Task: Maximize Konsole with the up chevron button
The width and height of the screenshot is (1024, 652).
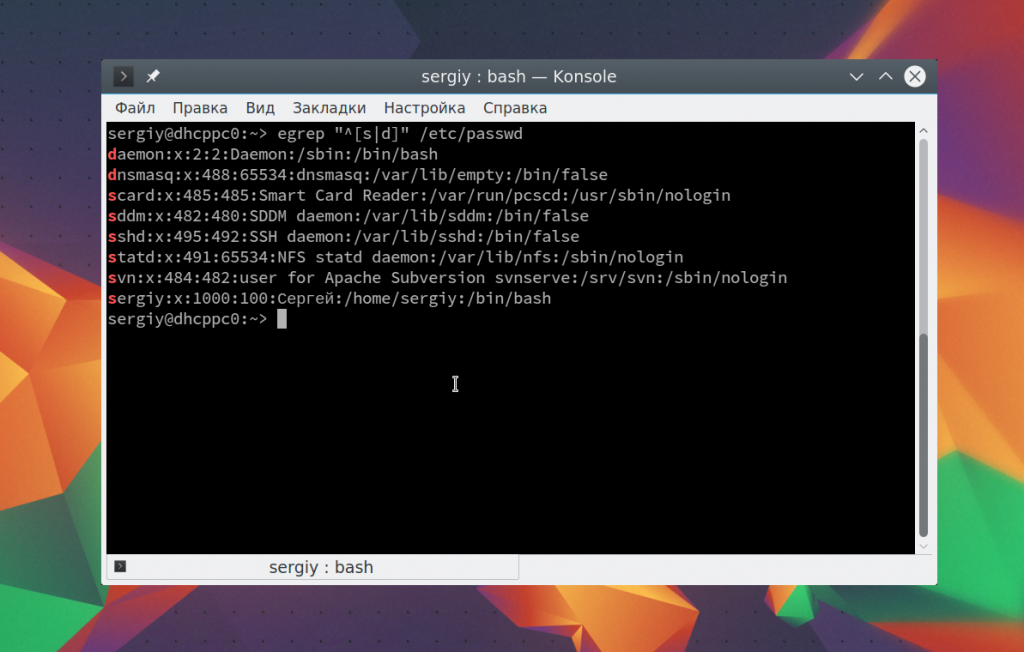Action: (886, 76)
